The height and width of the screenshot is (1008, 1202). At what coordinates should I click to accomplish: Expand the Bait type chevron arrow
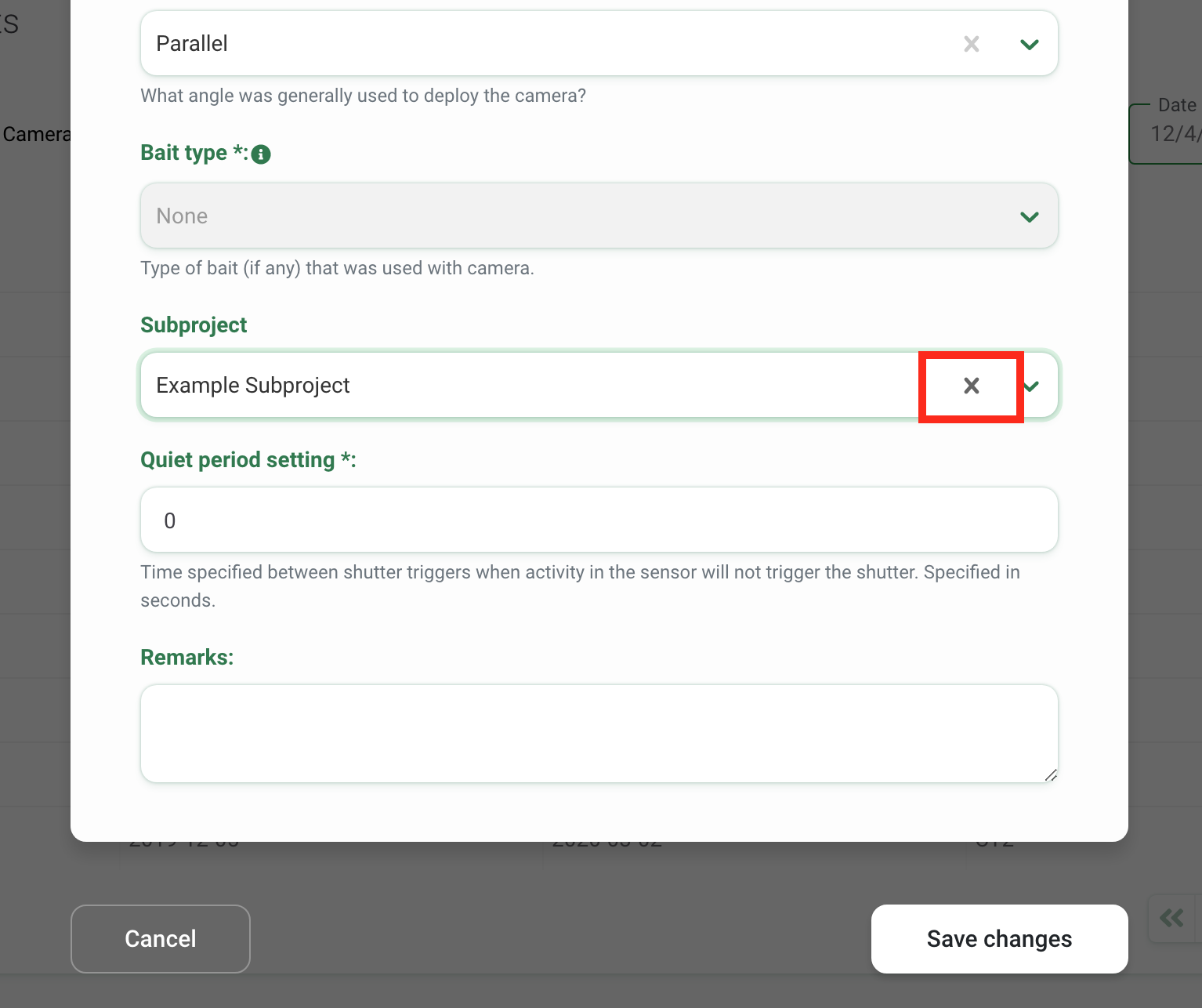coord(1030,216)
